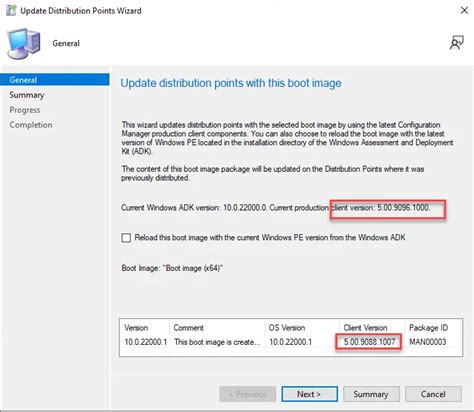The image size is (474, 412).
Task: Click the < Previous button
Action: pyautogui.click(x=248, y=394)
